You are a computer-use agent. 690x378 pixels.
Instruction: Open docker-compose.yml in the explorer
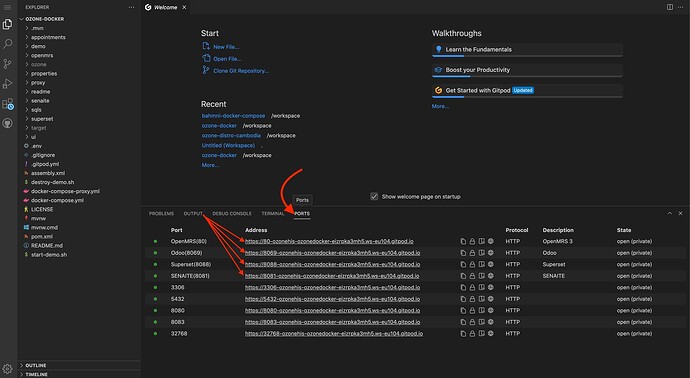tap(57, 200)
